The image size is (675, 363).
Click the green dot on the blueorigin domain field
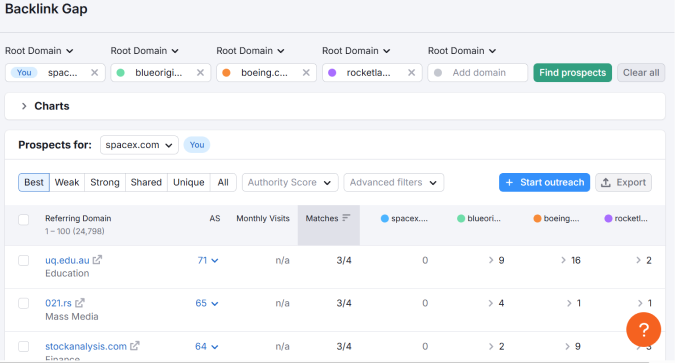[121, 73]
